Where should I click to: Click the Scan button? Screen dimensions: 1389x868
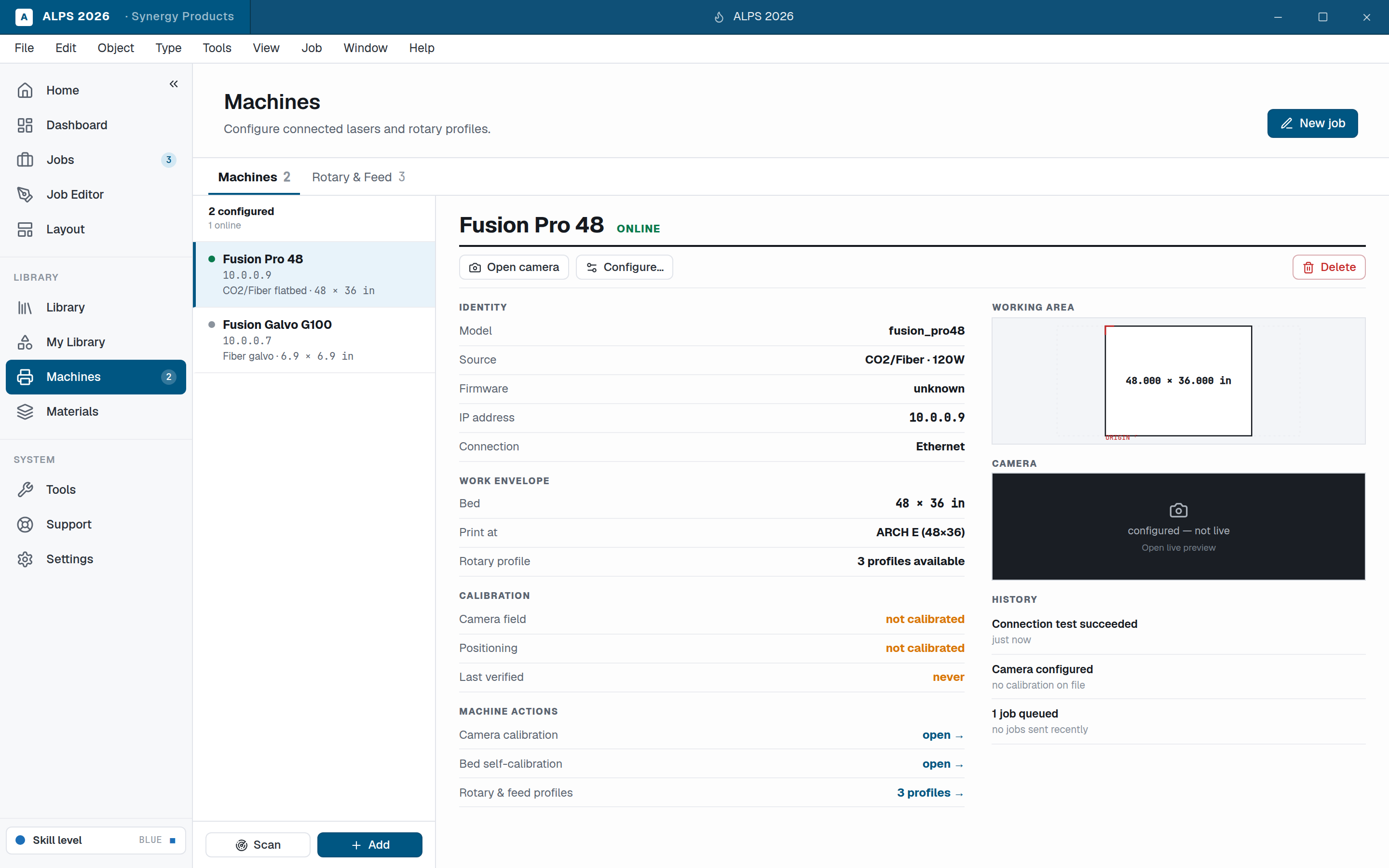(258, 844)
